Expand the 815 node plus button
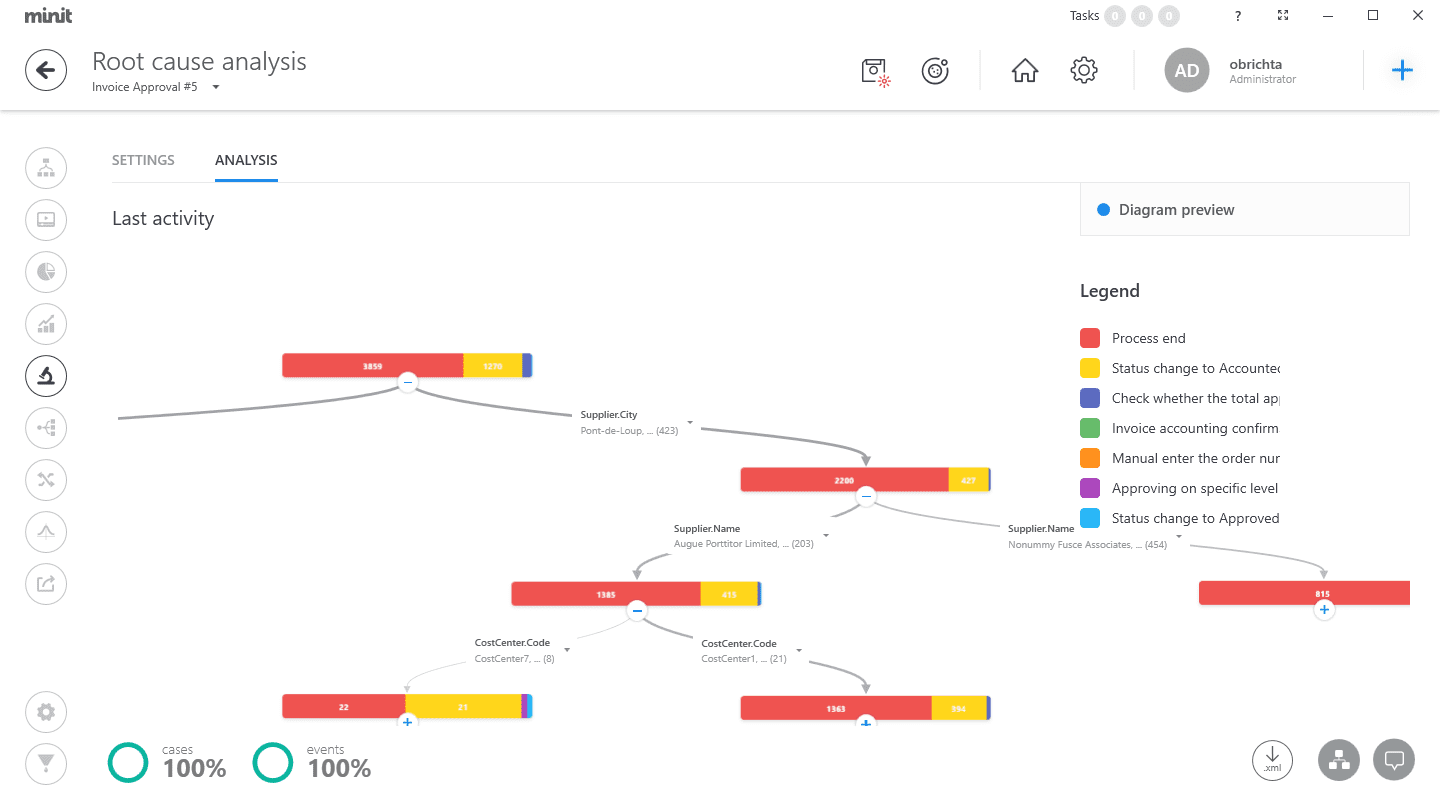Image resolution: width=1440 pixels, height=806 pixels. click(1324, 609)
